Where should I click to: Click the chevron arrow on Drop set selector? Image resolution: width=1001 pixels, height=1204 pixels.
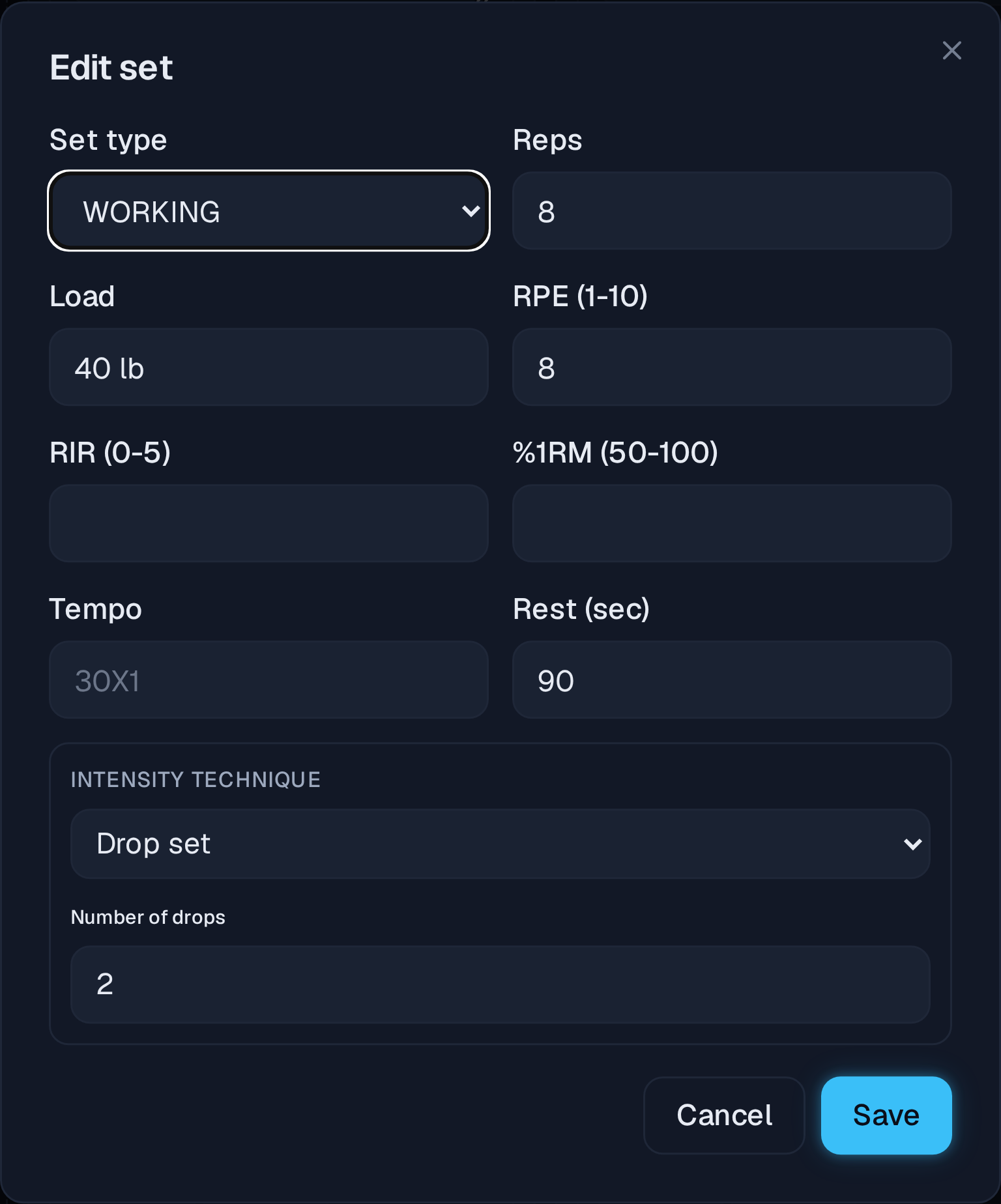(x=912, y=844)
